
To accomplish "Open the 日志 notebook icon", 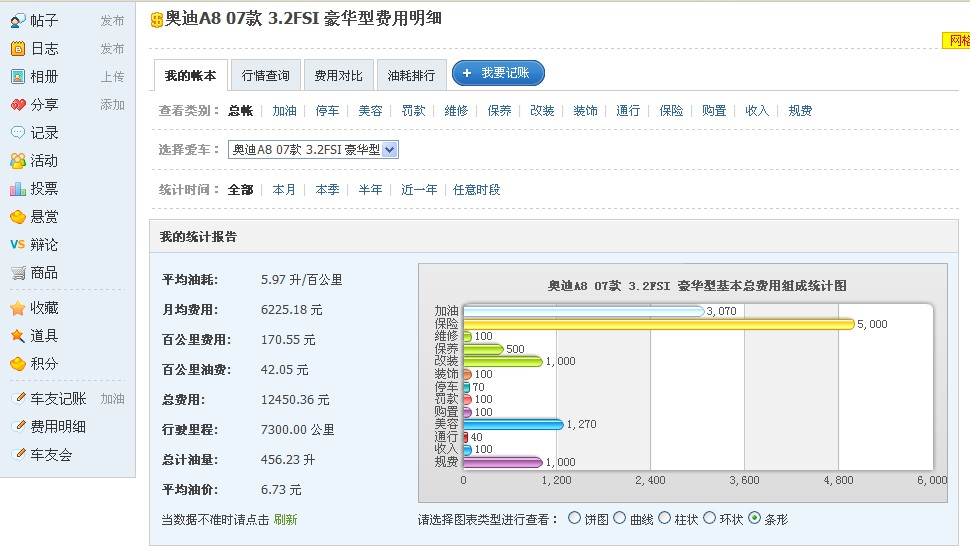I will click(18, 48).
